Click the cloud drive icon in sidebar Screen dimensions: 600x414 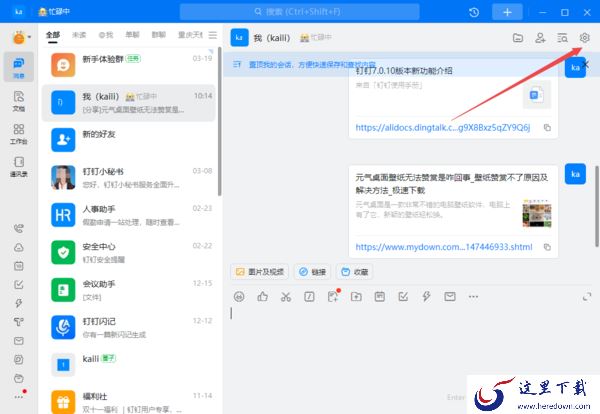[x=18, y=247]
